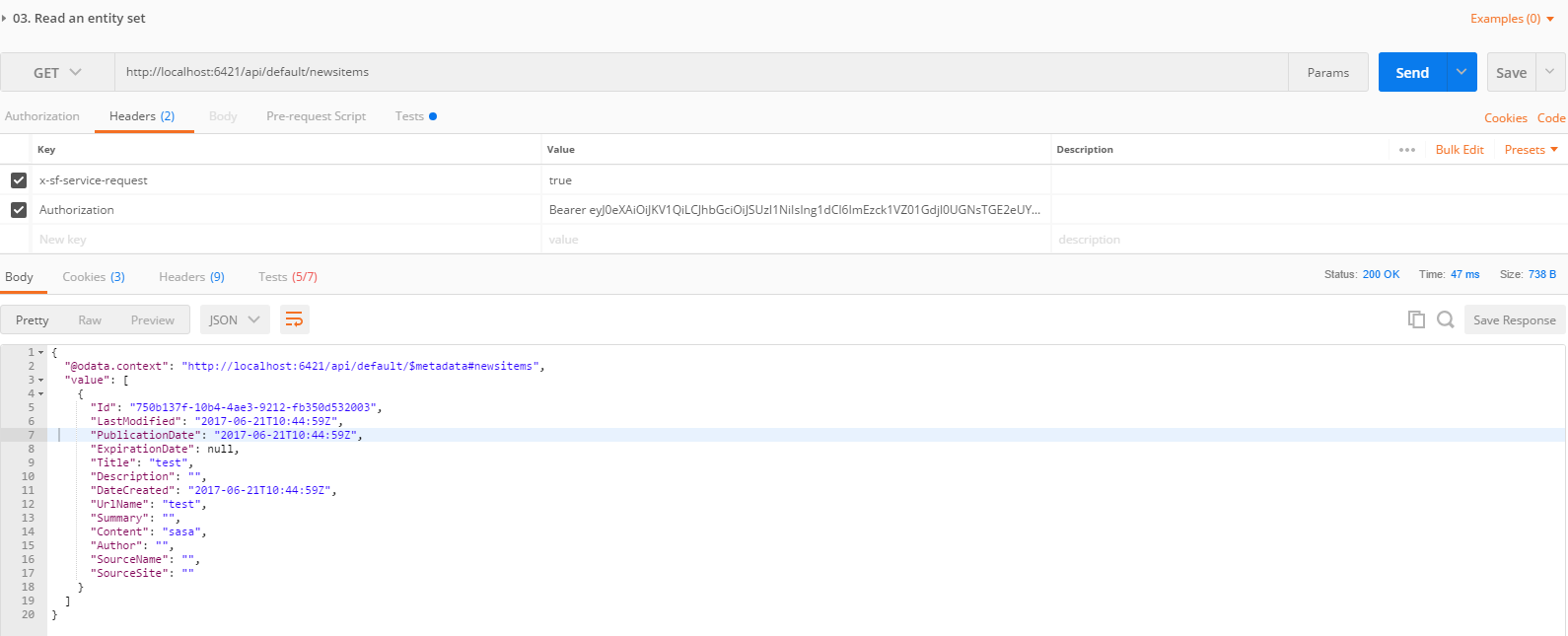Open the request Tests tab

pos(415,116)
